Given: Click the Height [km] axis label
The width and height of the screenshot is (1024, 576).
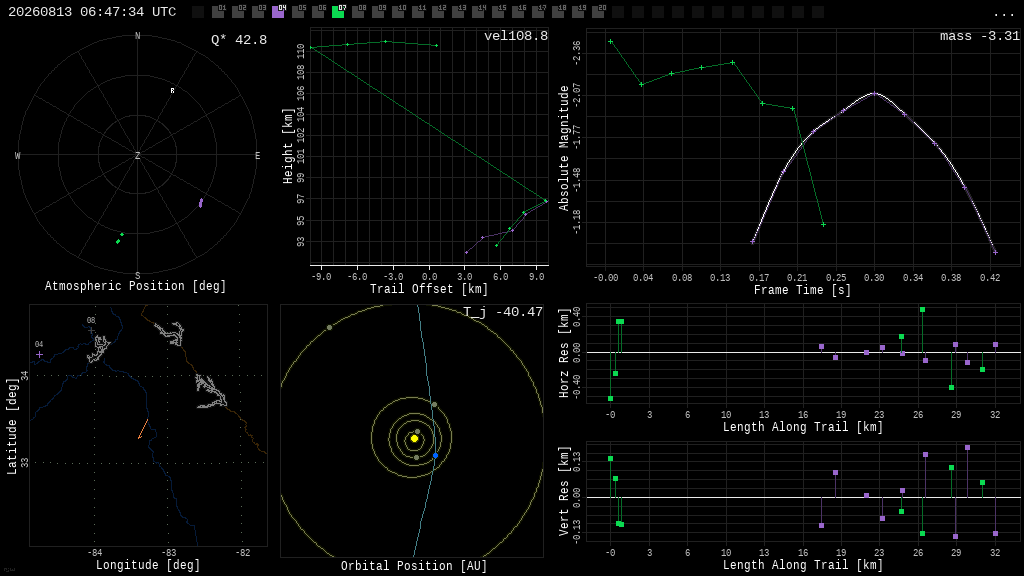Looking at the screenshot, I should 287,146.
